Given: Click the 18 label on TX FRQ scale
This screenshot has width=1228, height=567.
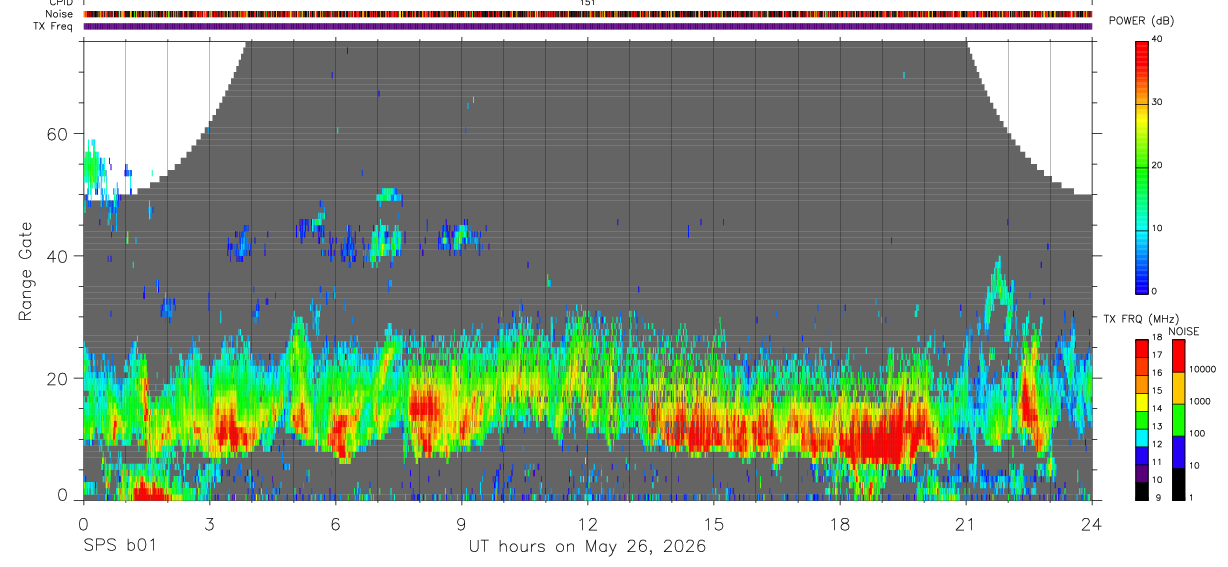Looking at the screenshot, I should [1156, 337].
